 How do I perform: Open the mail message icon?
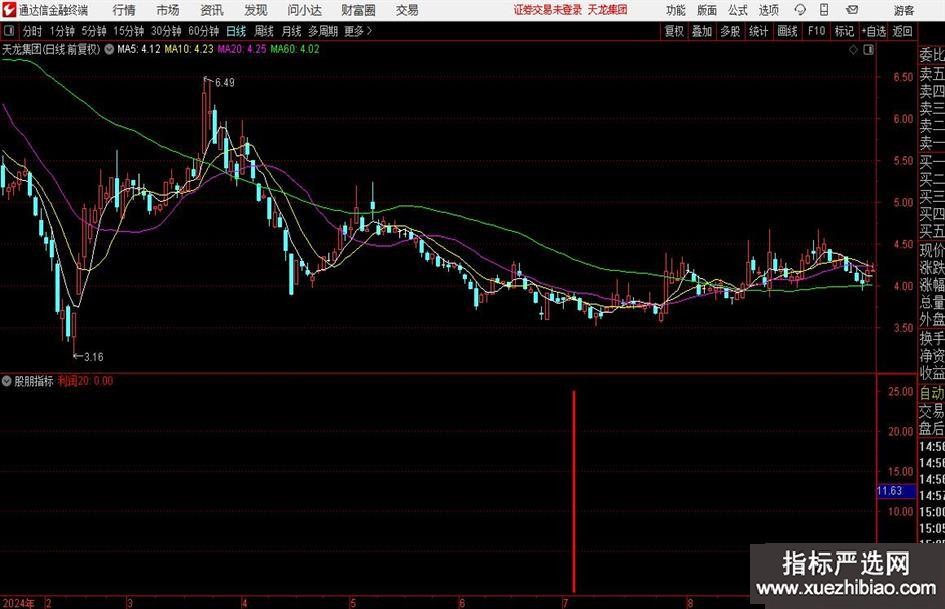pyautogui.click(x=852, y=10)
